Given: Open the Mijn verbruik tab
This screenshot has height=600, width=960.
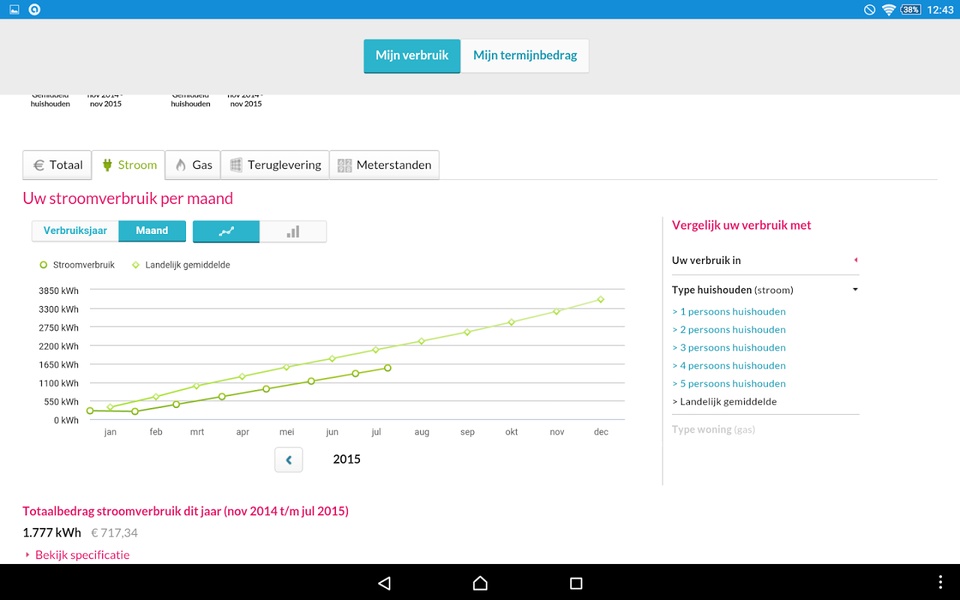Looking at the screenshot, I should click(412, 56).
